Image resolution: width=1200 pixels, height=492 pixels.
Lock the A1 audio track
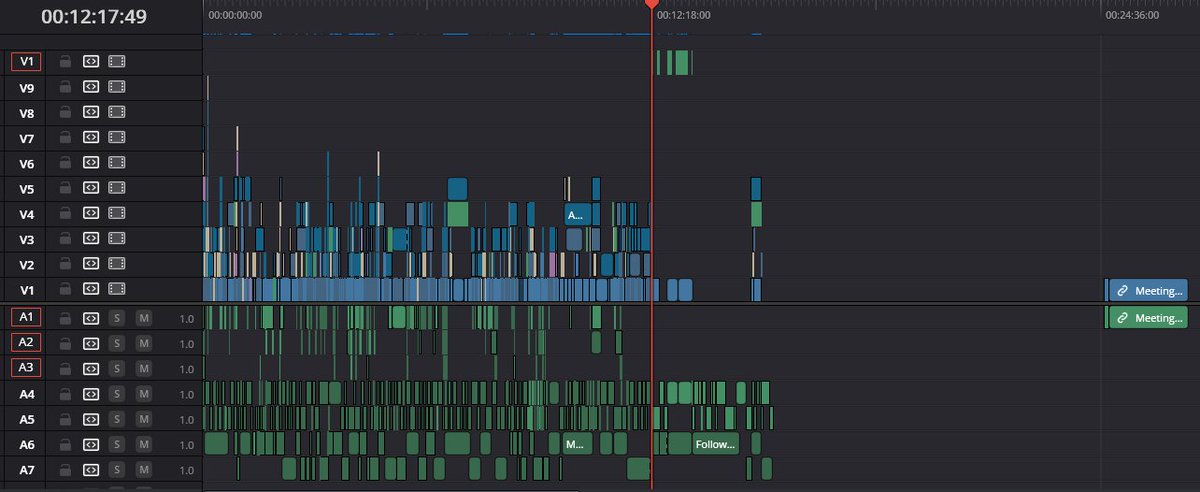65,317
